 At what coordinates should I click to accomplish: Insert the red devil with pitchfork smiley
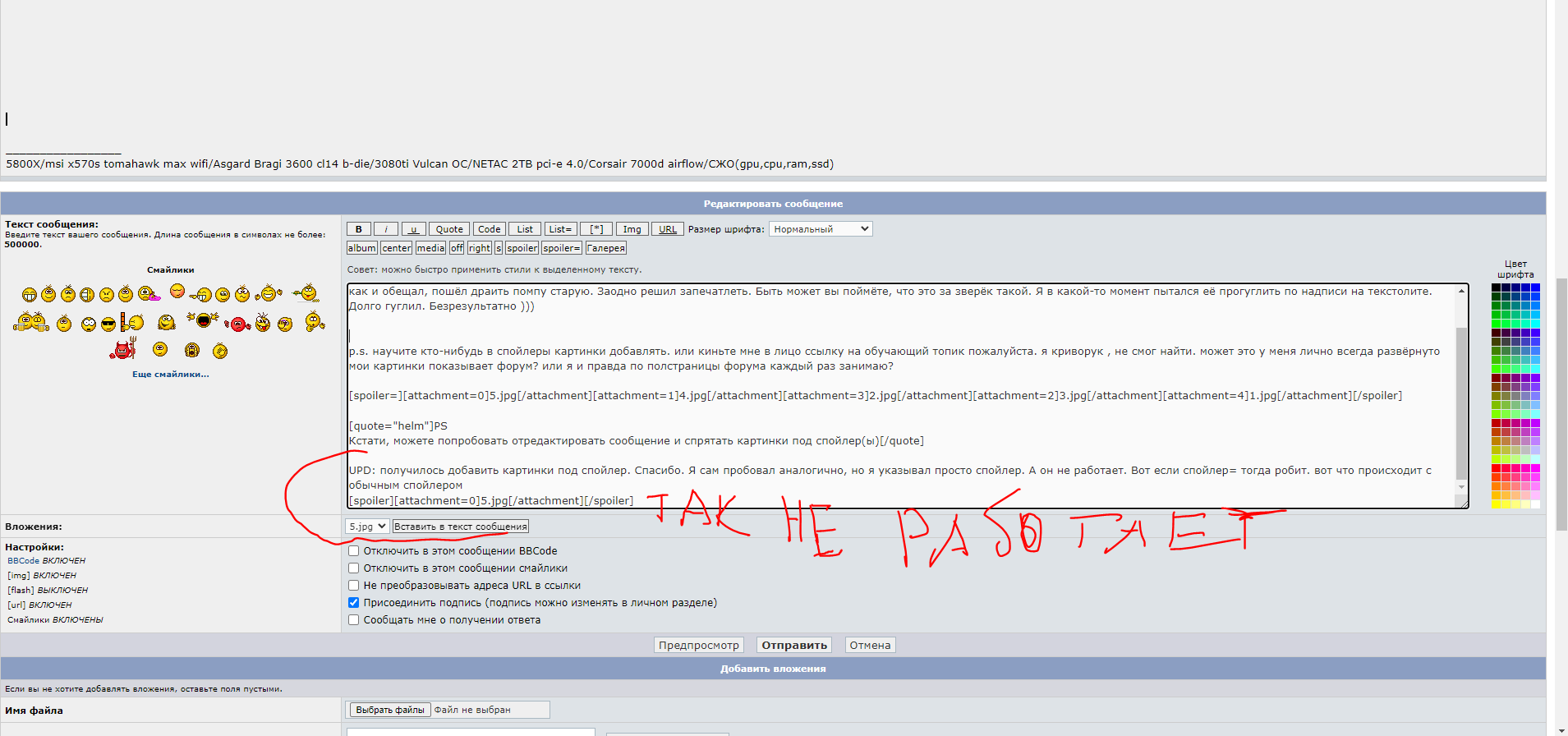pyautogui.click(x=123, y=349)
